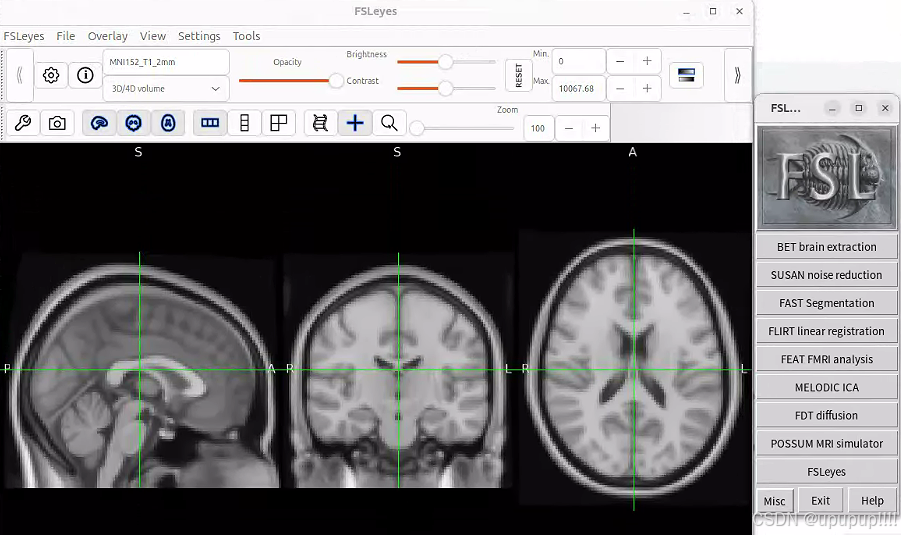
Task: Launch MELODIC ICA
Action: 826,387
